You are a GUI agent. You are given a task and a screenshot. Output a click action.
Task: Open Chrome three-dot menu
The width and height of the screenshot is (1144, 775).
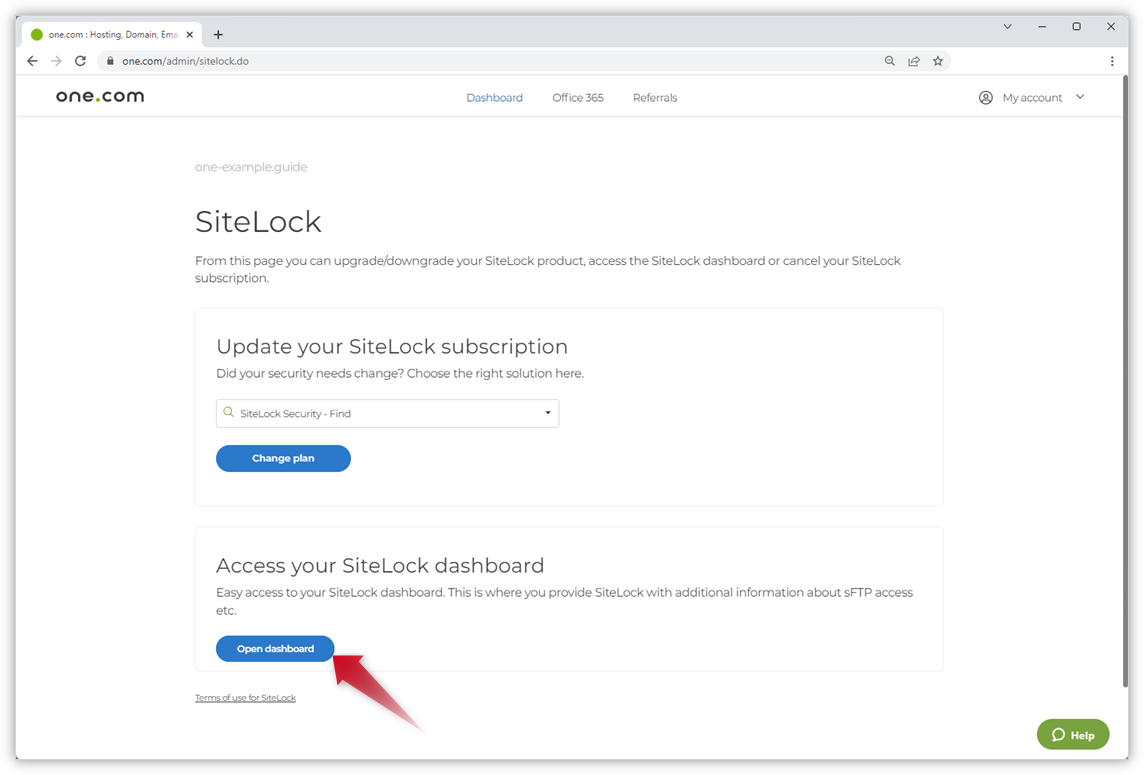click(x=1112, y=61)
